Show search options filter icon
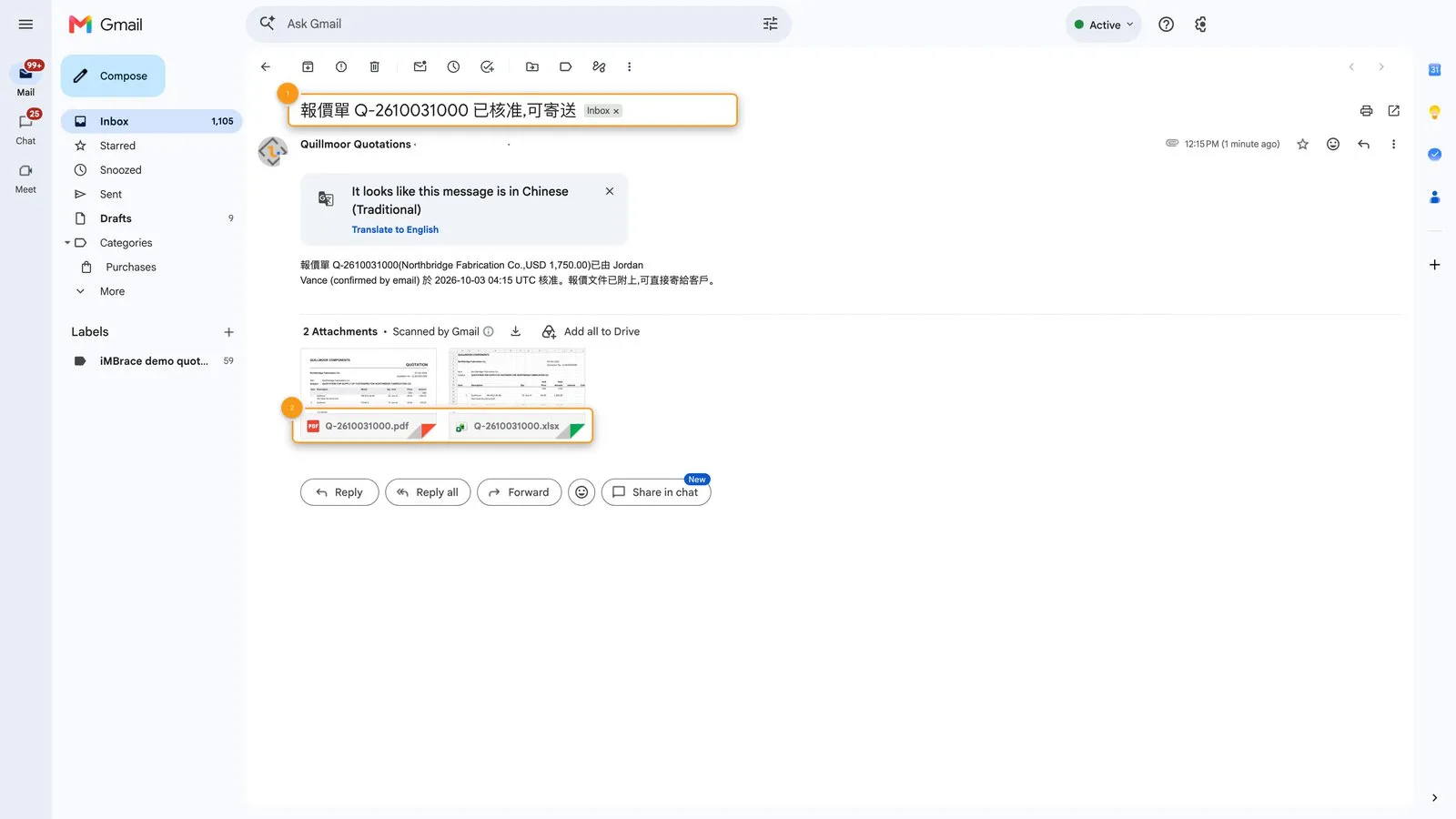1456x819 pixels. (770, 24)
